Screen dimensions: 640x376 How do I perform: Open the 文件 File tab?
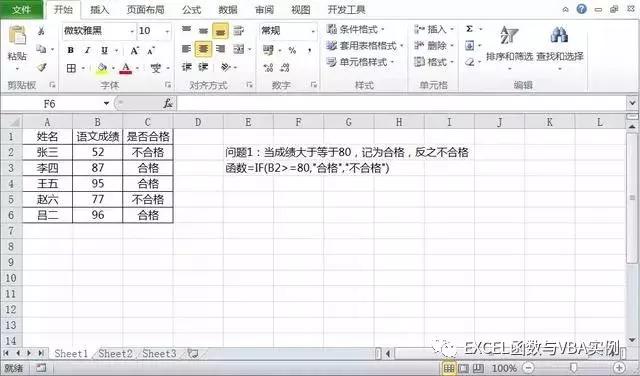(22, 9)
